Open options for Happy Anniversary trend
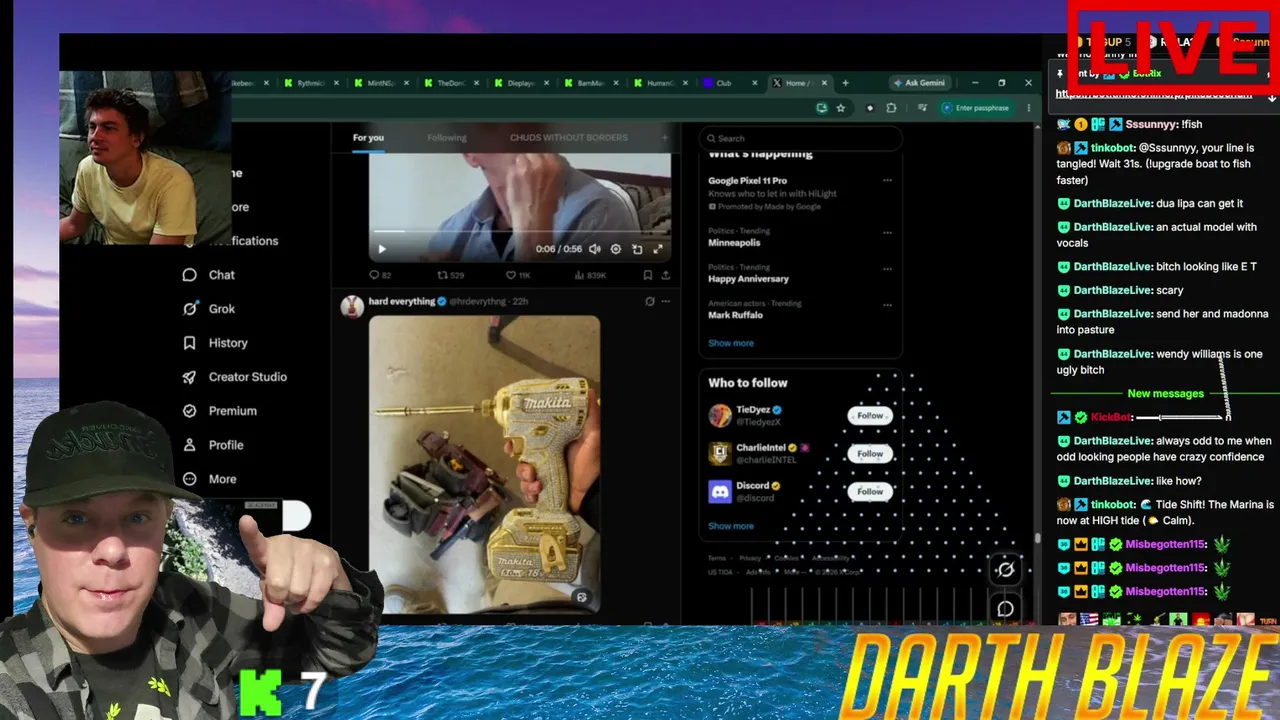Image resolution: width=1280 pixels, height=720 pixels. pyautogui.click(x=887, y=269)
